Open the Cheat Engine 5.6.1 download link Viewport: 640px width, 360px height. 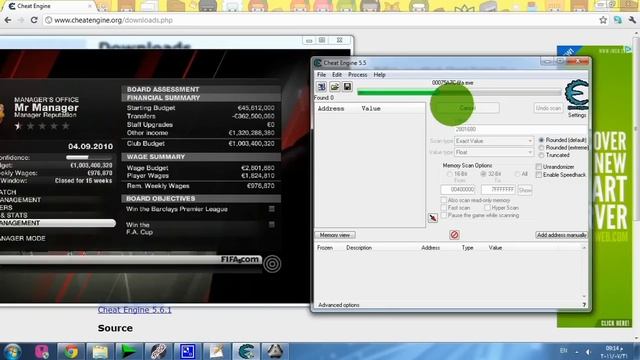click(x=135, y=310)
